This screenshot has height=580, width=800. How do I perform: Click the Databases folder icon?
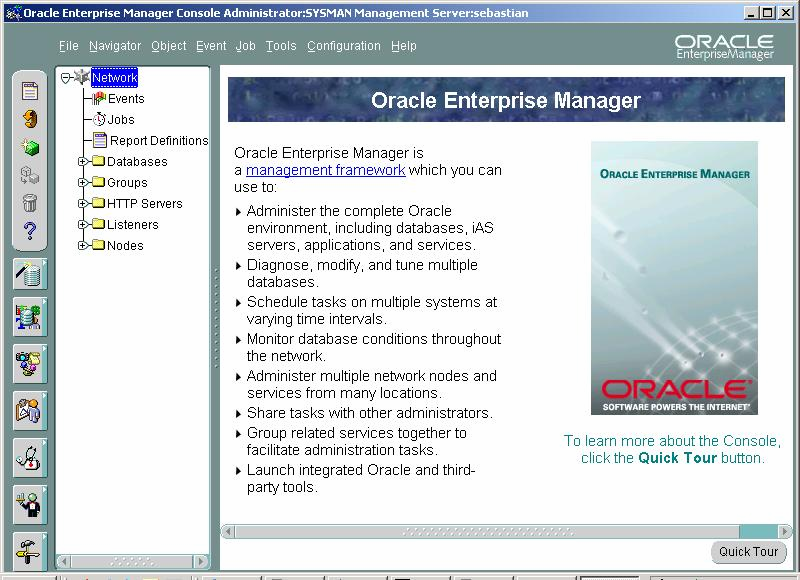(x=98, y=161)
